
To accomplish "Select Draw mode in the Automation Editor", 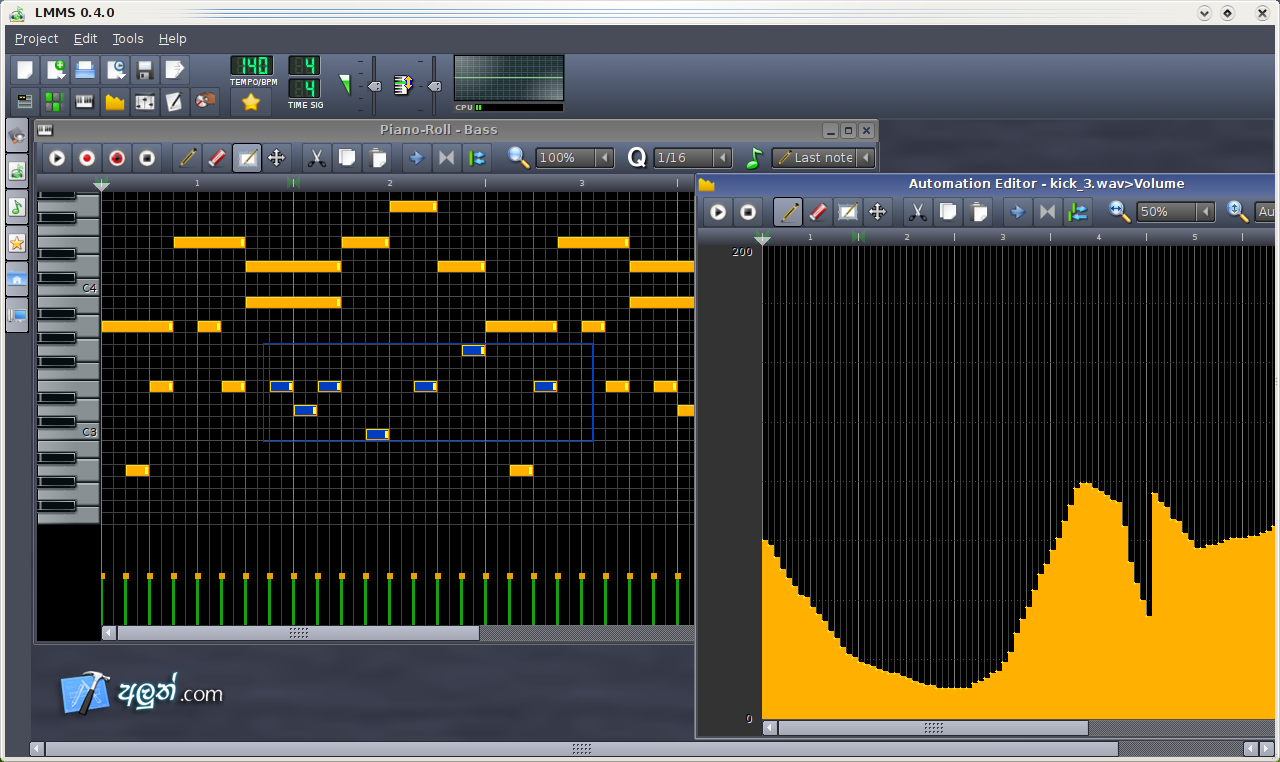I will coord(787,211).
